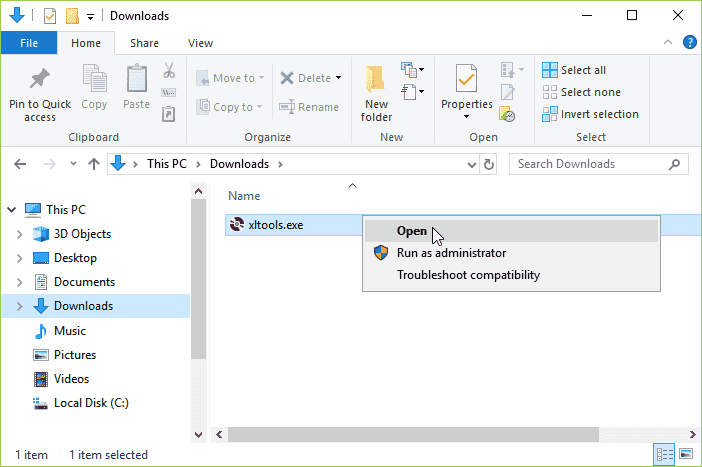Click the History icon in the Open group
Viewport: 702px width, 467px height.
(x=507, y=114)
